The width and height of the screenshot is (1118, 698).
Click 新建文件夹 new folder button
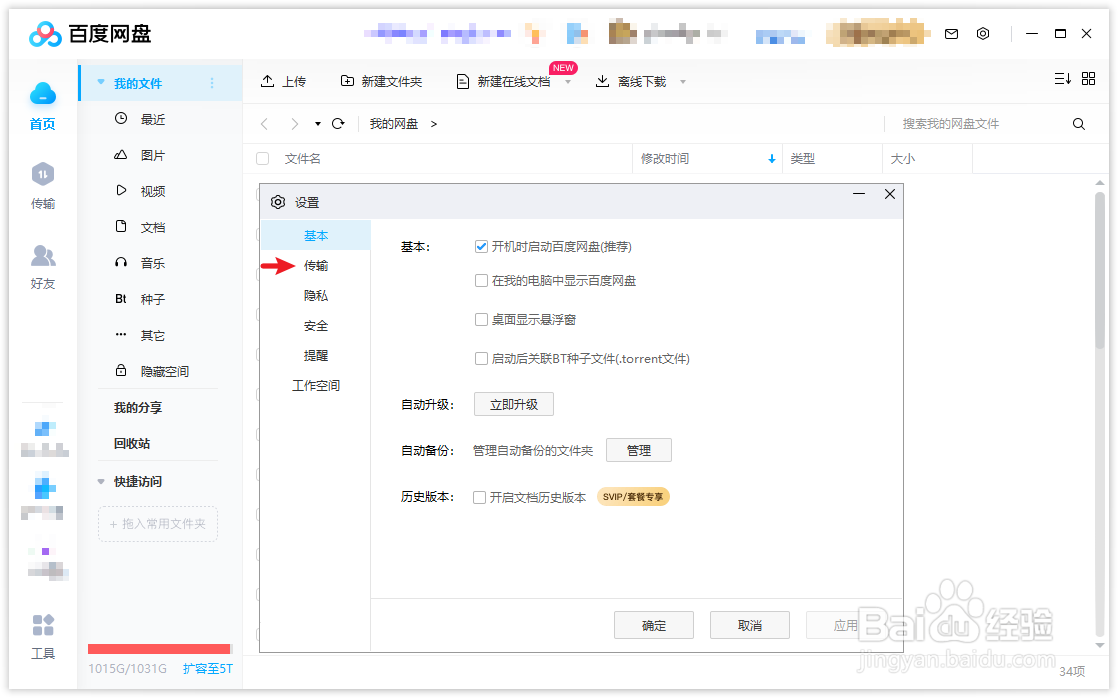tap(381, 81)
